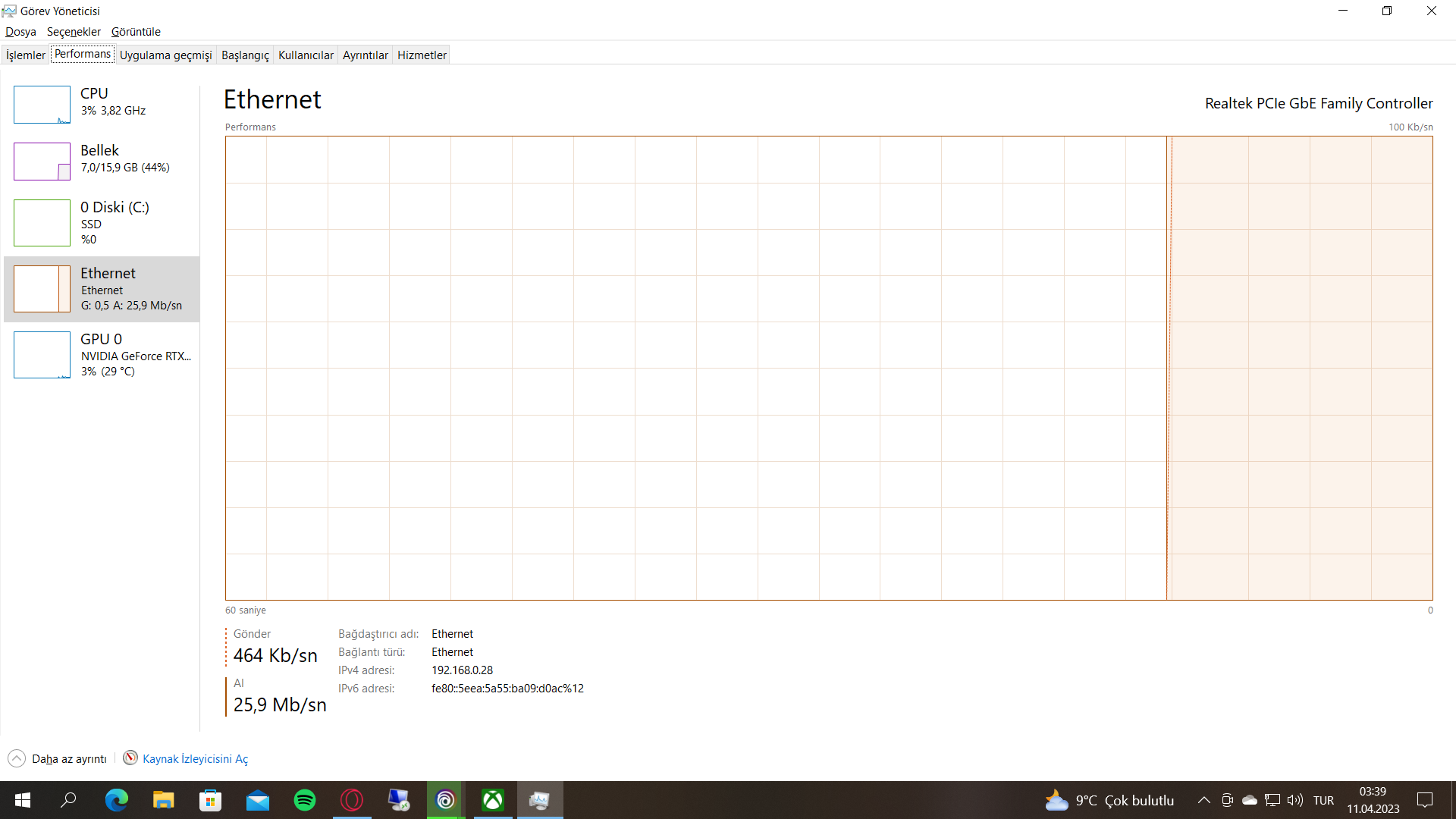Open the notification center icon
The width and height of the screenshot is (1456, 819).
coord(1425,800)
